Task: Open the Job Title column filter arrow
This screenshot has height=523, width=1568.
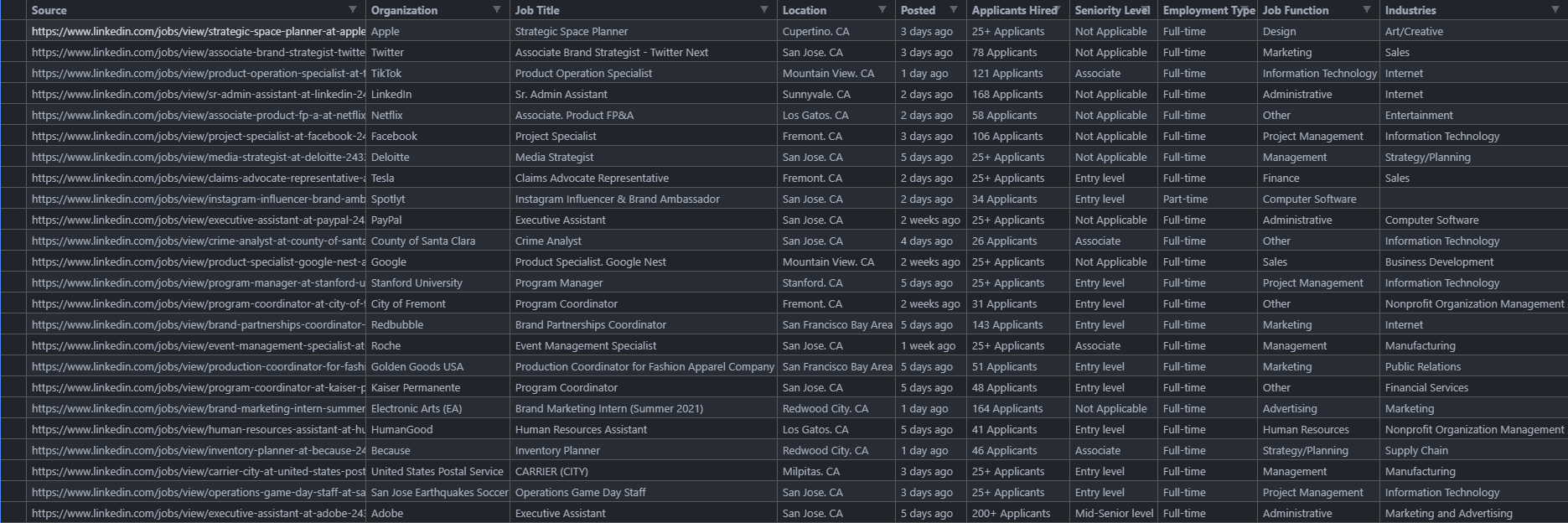Action: pos(763,10)
